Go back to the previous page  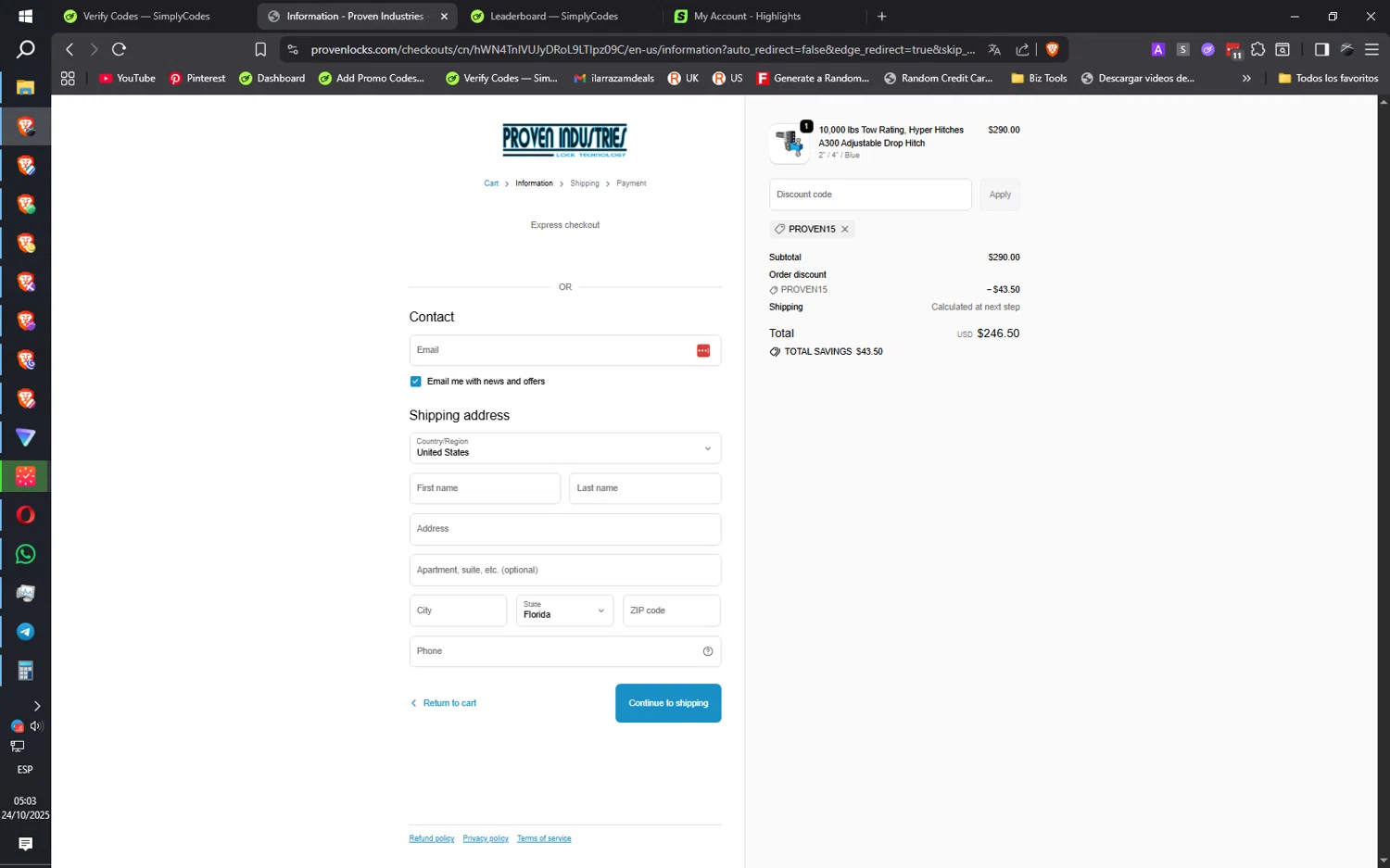(69, 49)
